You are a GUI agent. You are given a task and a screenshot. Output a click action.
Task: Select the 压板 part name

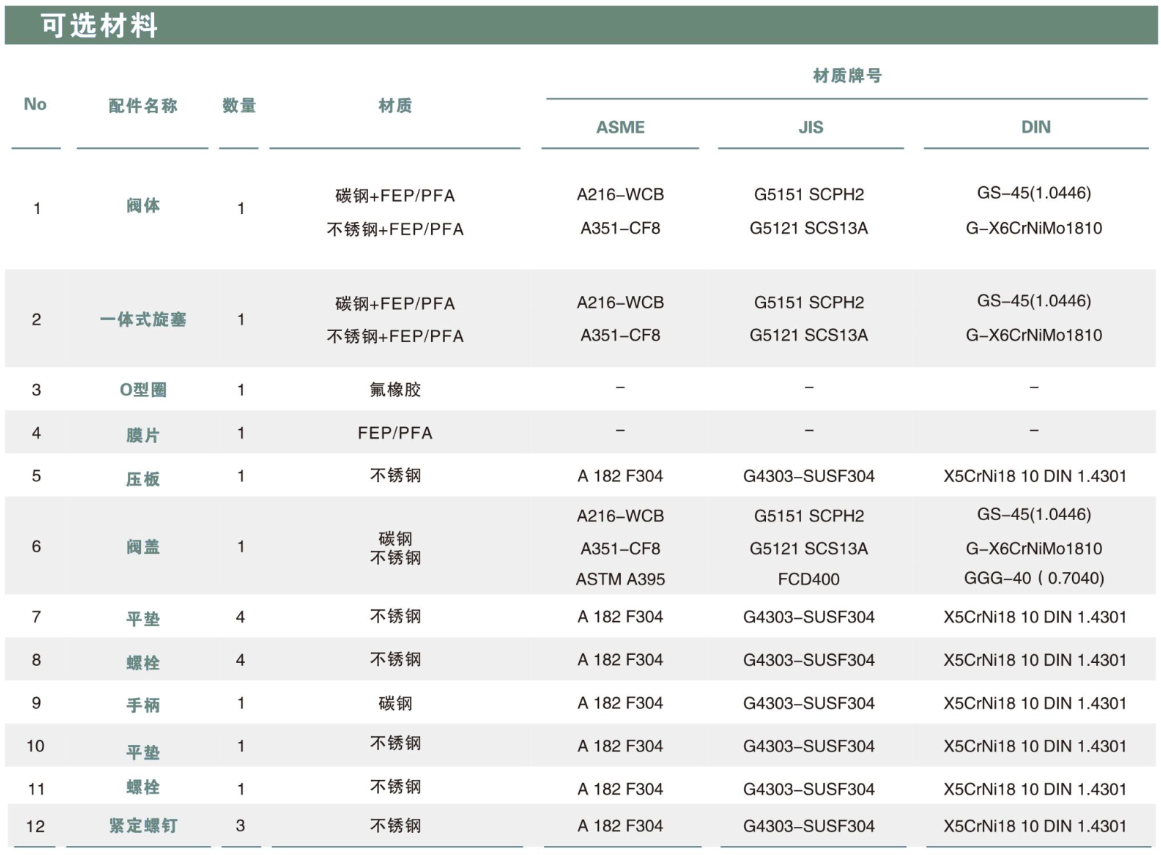tap(143, 478)
